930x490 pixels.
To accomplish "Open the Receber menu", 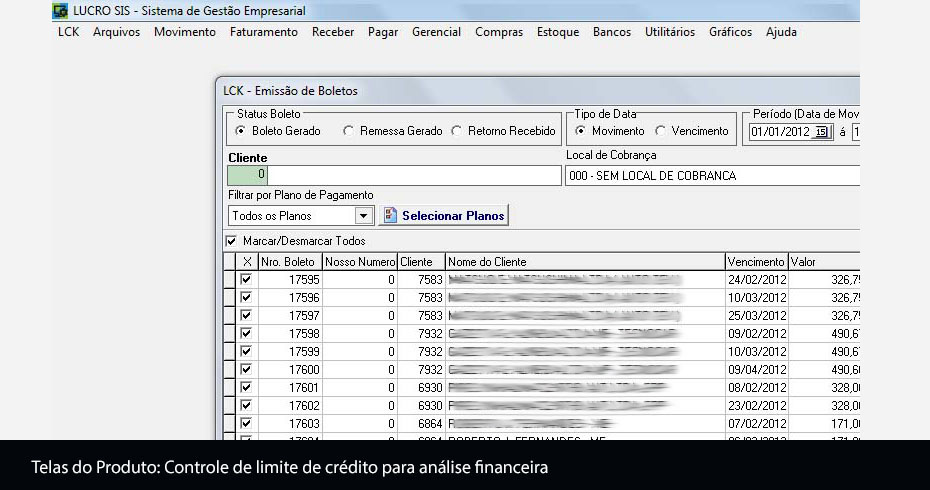I will [333, 32].
